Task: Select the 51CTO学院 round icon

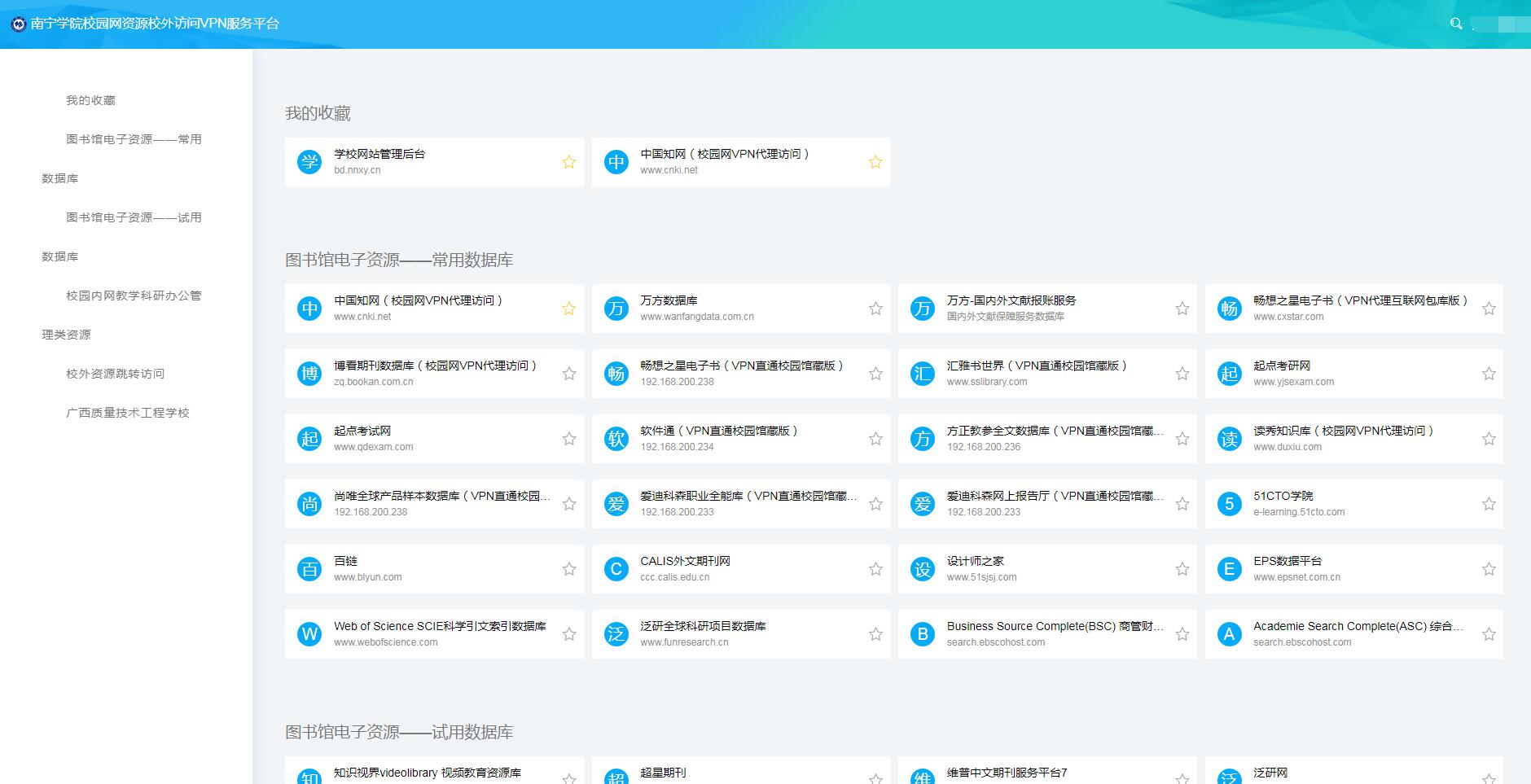Action: tap(1229, 504)
